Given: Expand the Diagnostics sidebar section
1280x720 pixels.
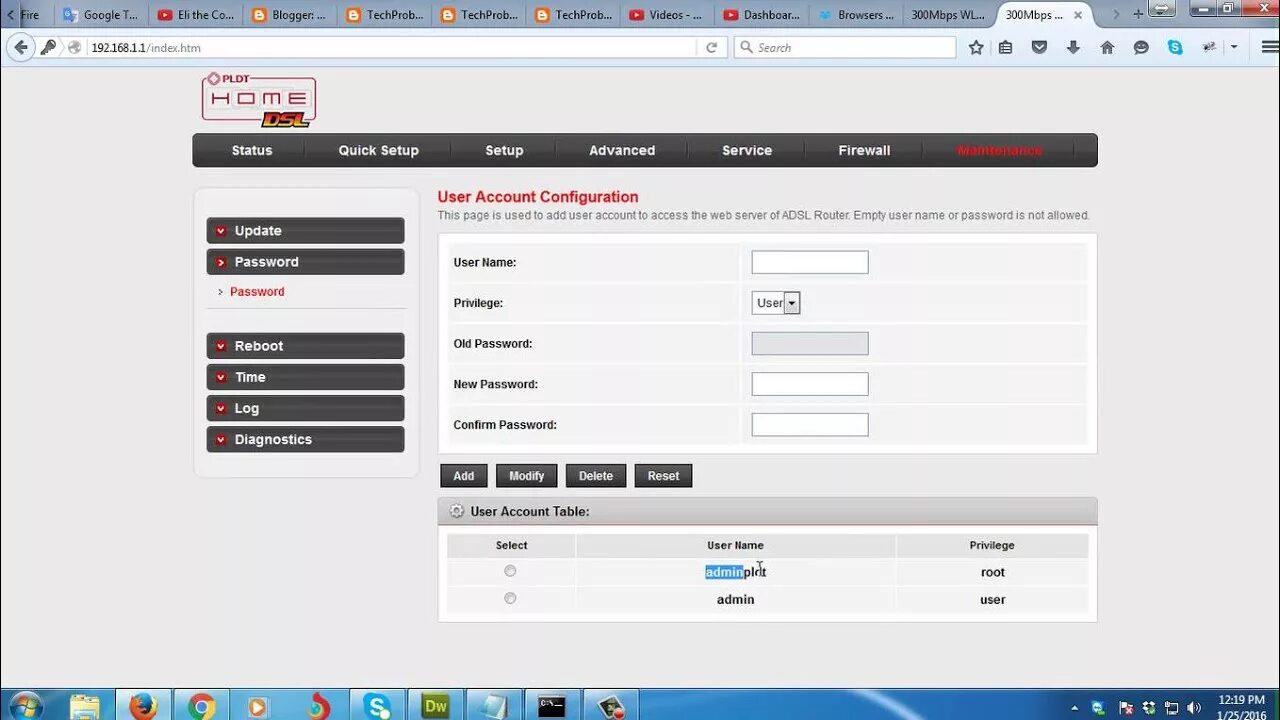Looking at the screenshot, I should [x=305, y=439].
